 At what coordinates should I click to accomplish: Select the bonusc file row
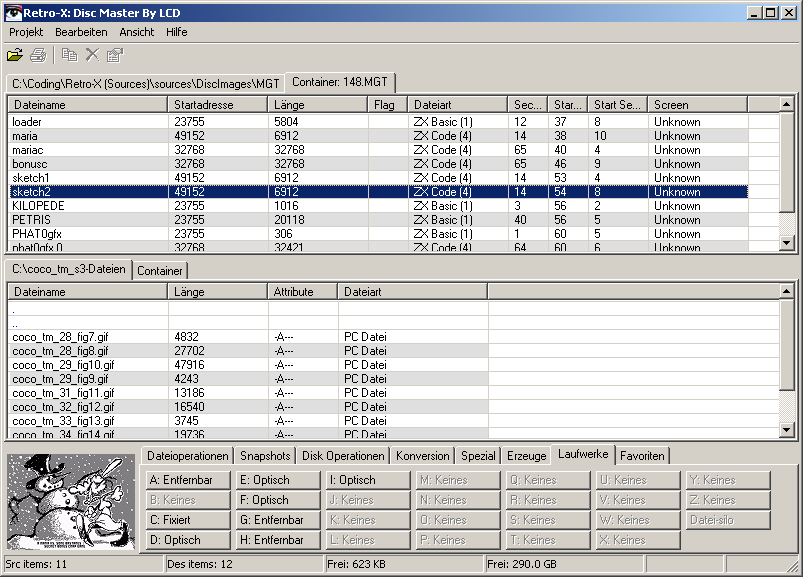[378, 164]
